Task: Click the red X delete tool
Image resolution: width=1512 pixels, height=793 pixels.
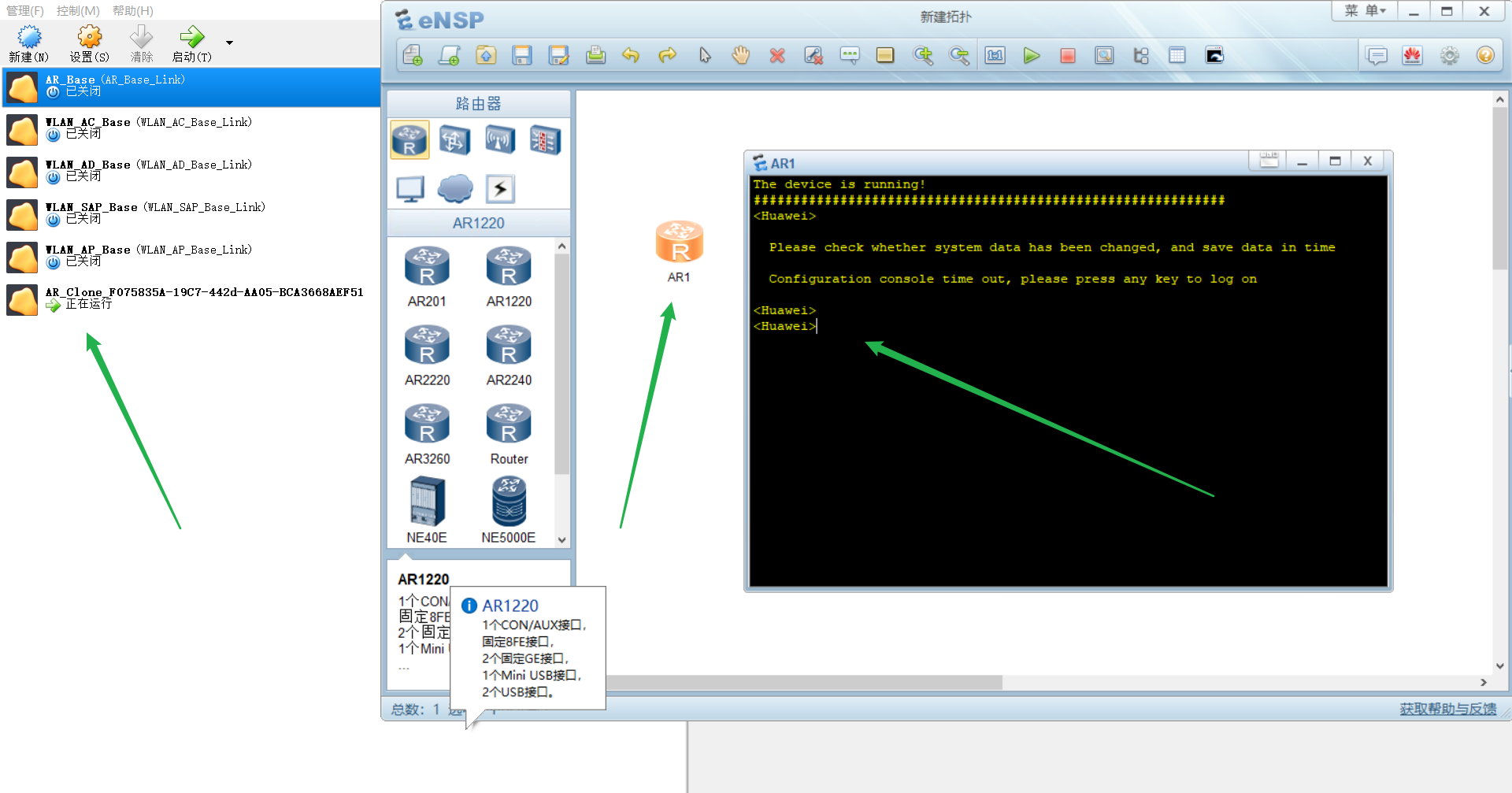Action: coord(777,56)
